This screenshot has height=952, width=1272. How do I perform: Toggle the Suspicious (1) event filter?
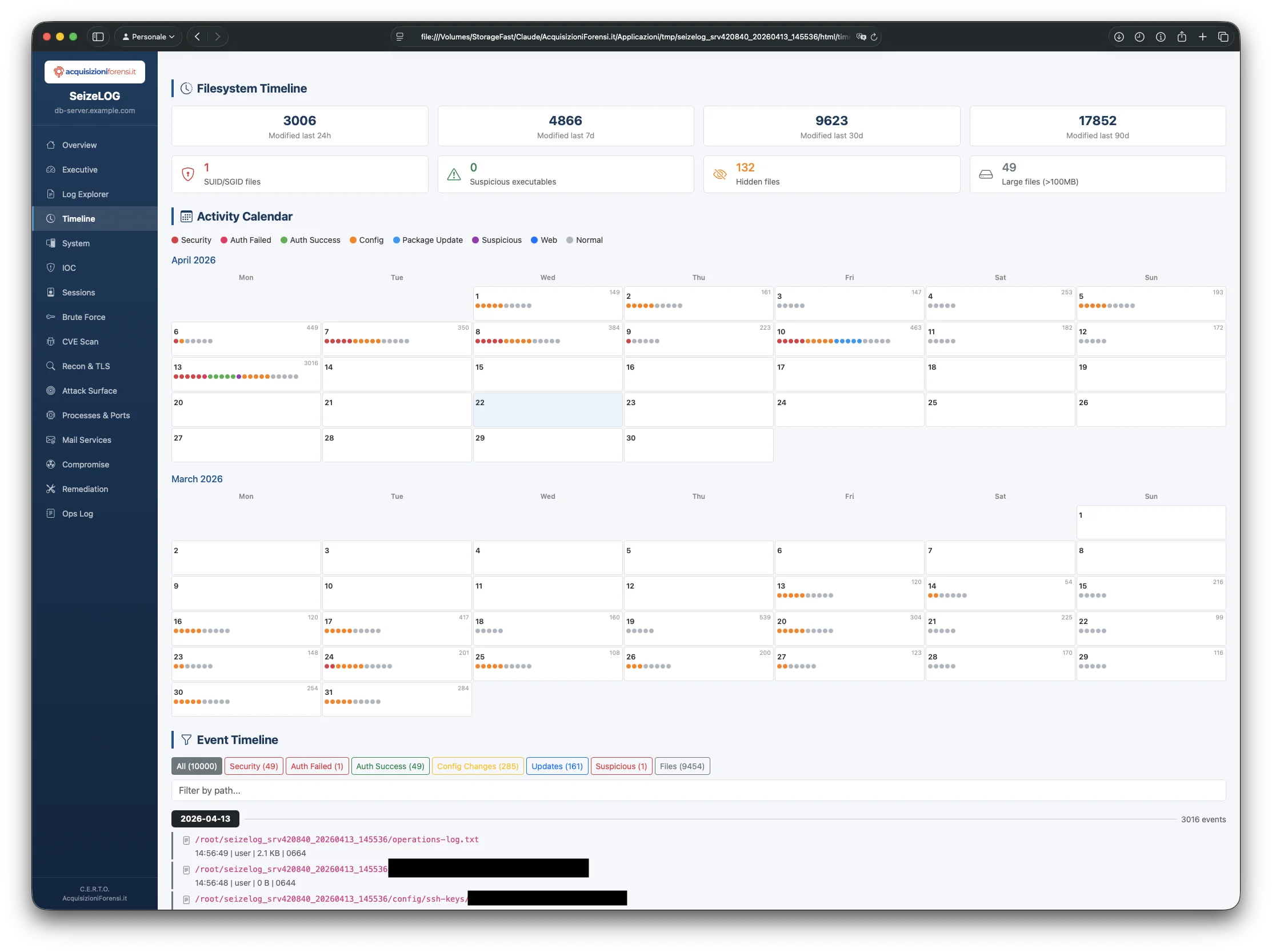tap(621, 766)
